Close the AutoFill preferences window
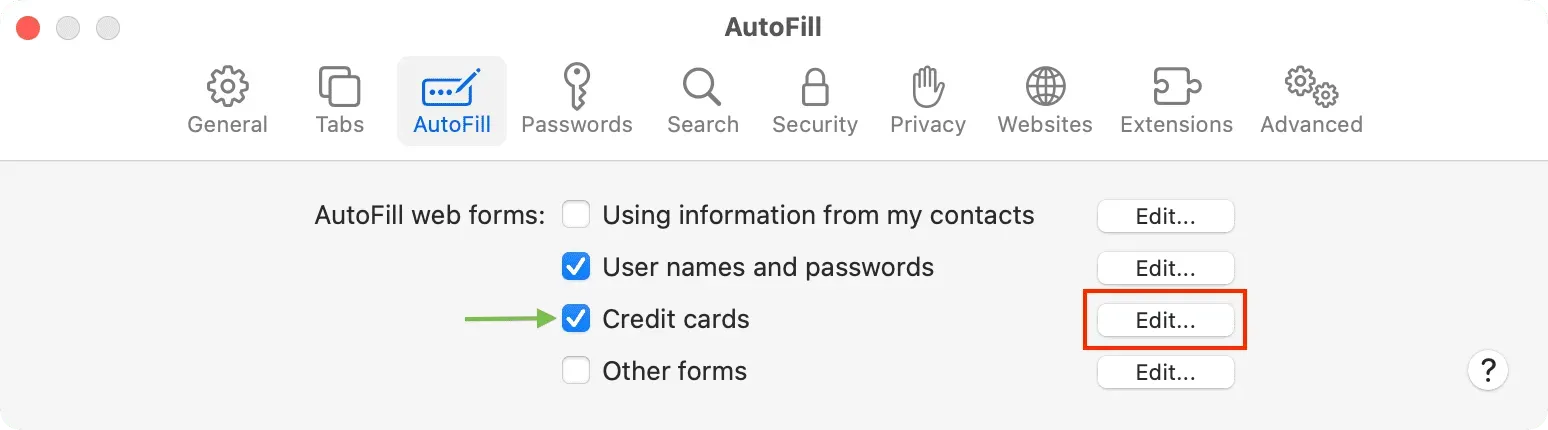1548x430 pixels. tap(28, 28)
